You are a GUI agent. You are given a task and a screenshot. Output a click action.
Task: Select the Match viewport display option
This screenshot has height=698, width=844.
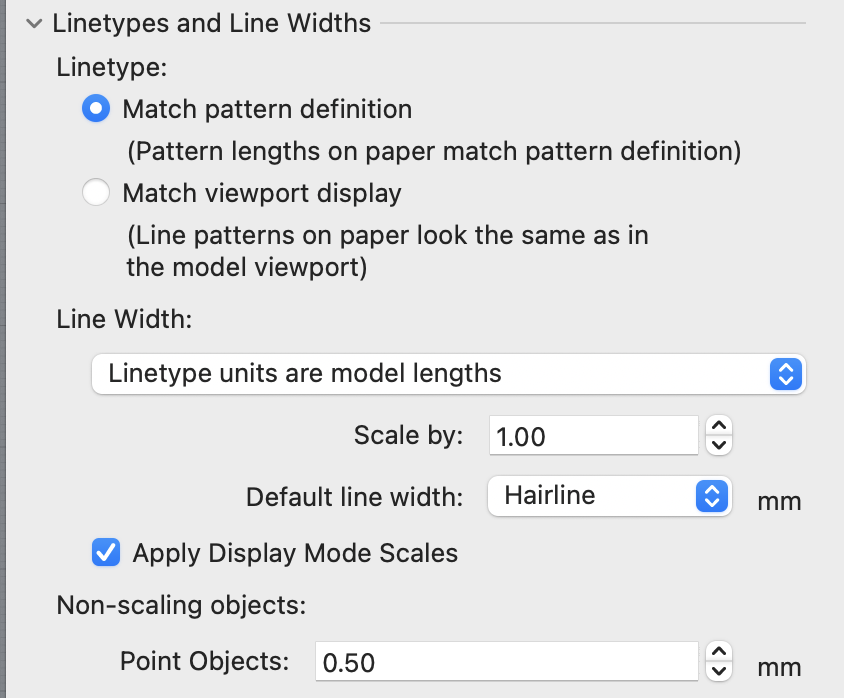coord(96,192)
